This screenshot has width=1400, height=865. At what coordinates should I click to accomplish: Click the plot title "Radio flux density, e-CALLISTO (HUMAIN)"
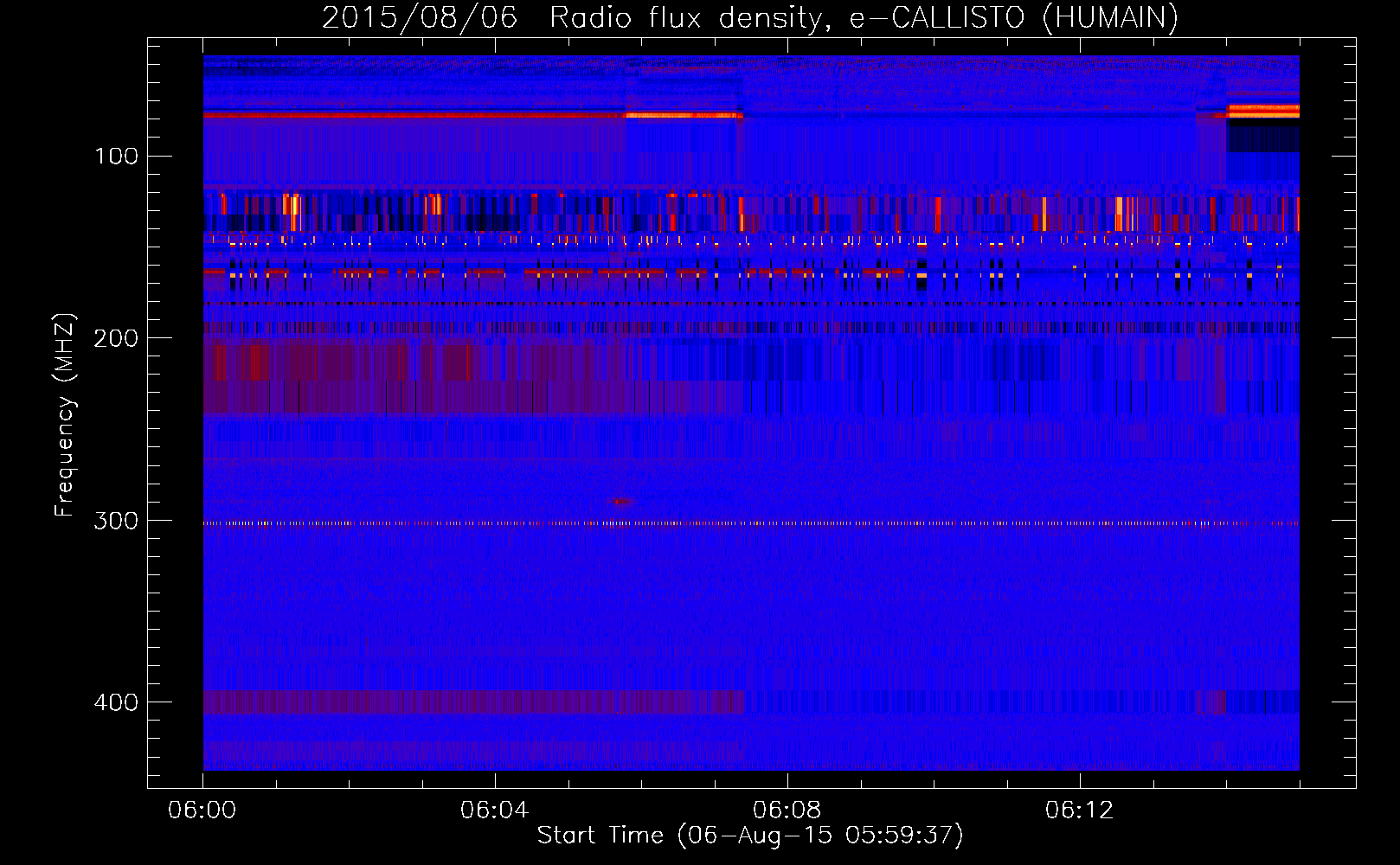[864, 17]
